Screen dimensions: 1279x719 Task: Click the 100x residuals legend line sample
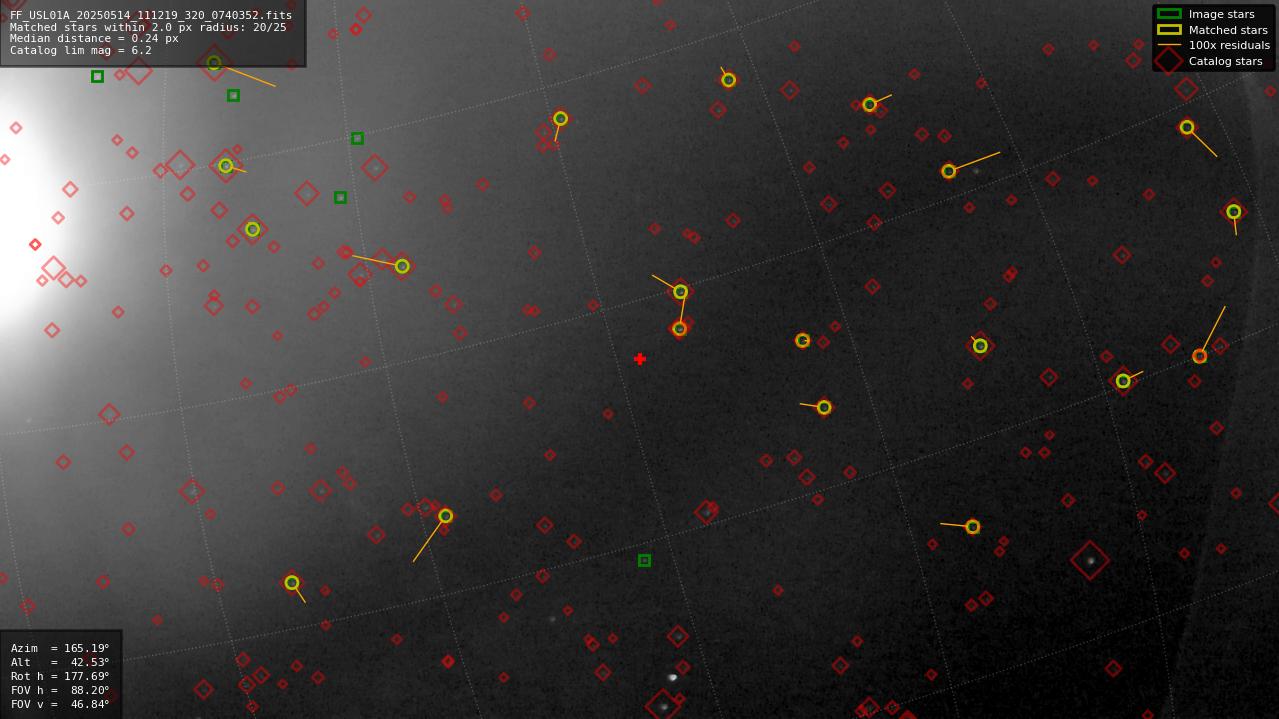tap(1169, 45)
